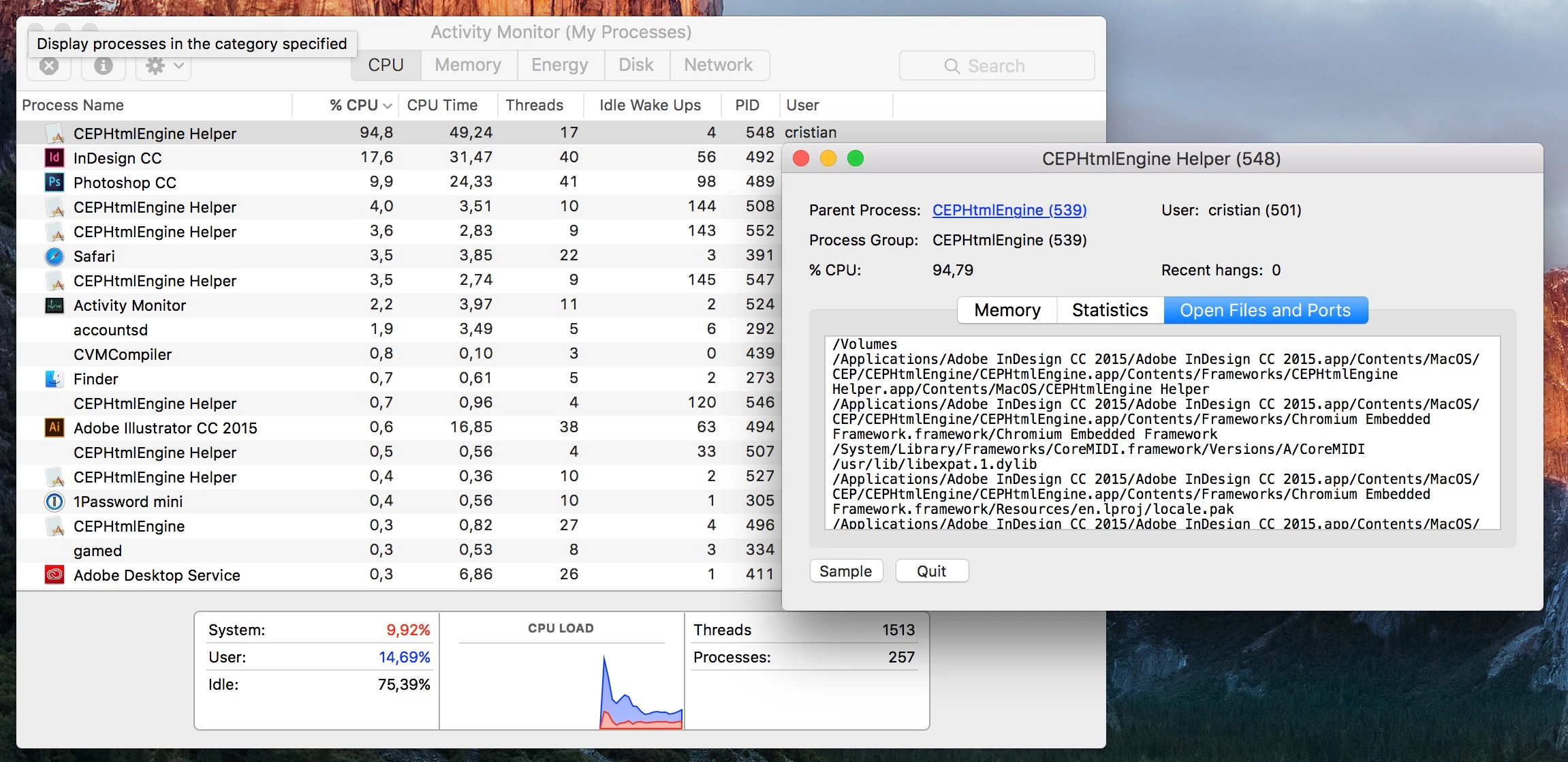Click the Activity Monitor process icon
The width and height of the screenshot is (1568, 762).
tap(54, 305)
